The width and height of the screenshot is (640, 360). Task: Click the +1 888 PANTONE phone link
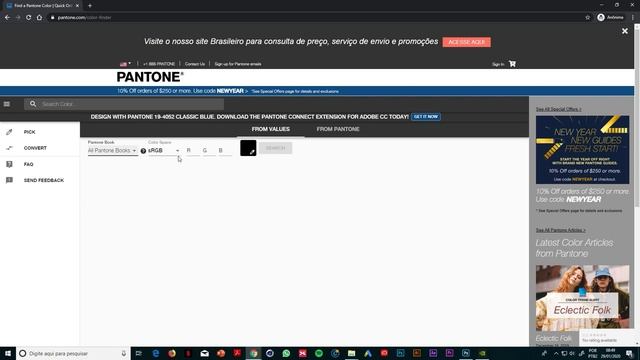pyautogui.click(x=159, y=64)
